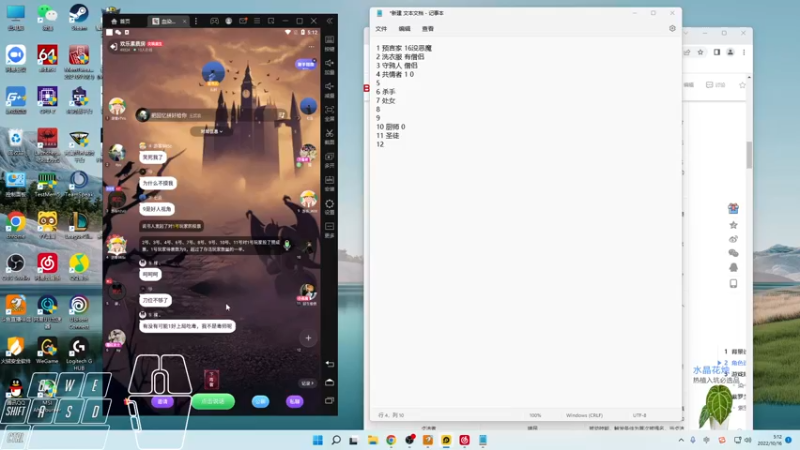
Task: Open Chrome desktop shortcut
Action: [x=16, y=225]
